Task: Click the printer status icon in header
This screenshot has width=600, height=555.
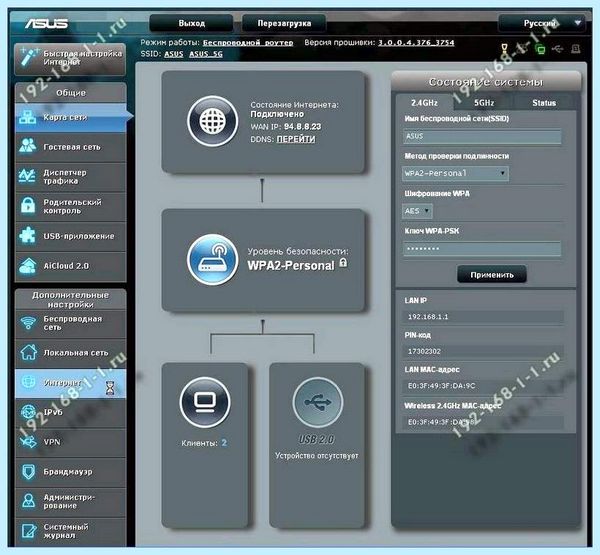Action: click(x=576, y=49)
